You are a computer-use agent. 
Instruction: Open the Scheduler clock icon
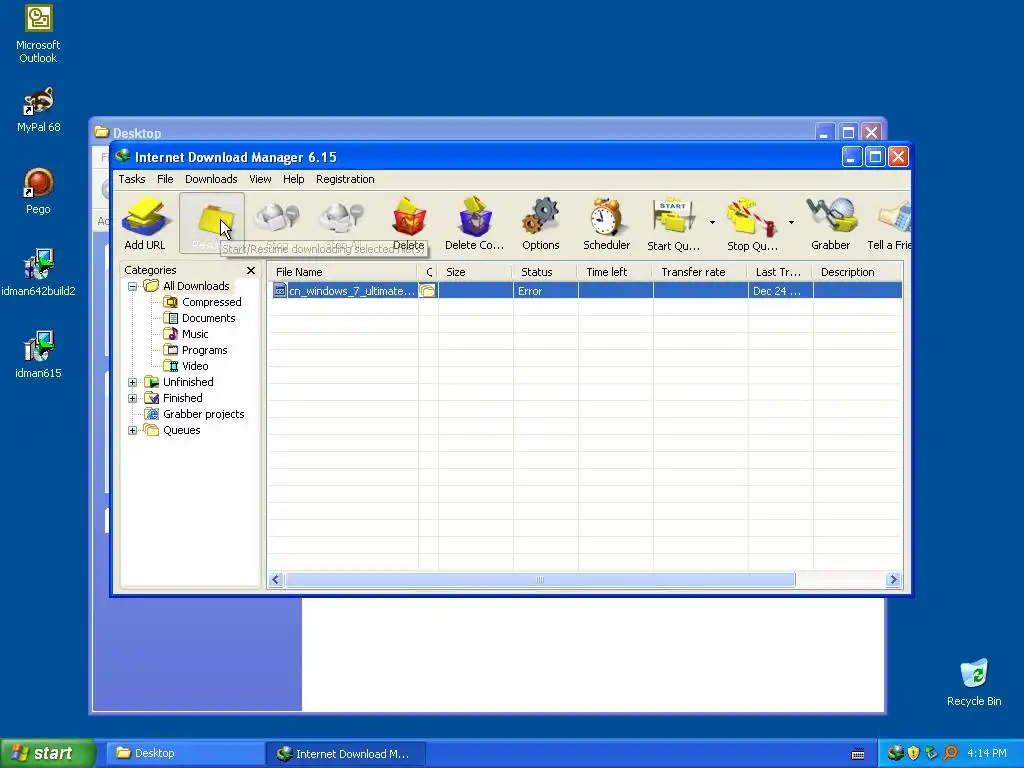[x=607, y=223]
